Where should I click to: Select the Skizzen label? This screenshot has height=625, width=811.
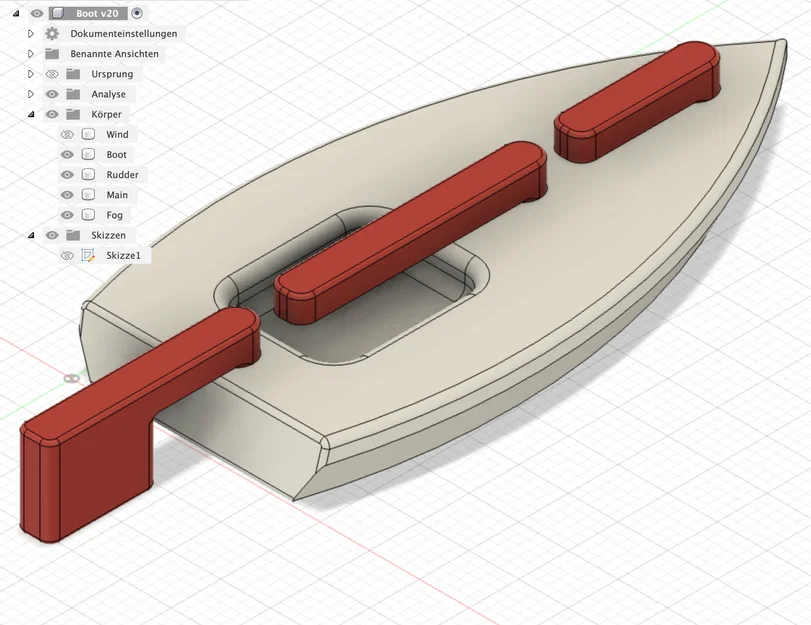pos(109,235)
